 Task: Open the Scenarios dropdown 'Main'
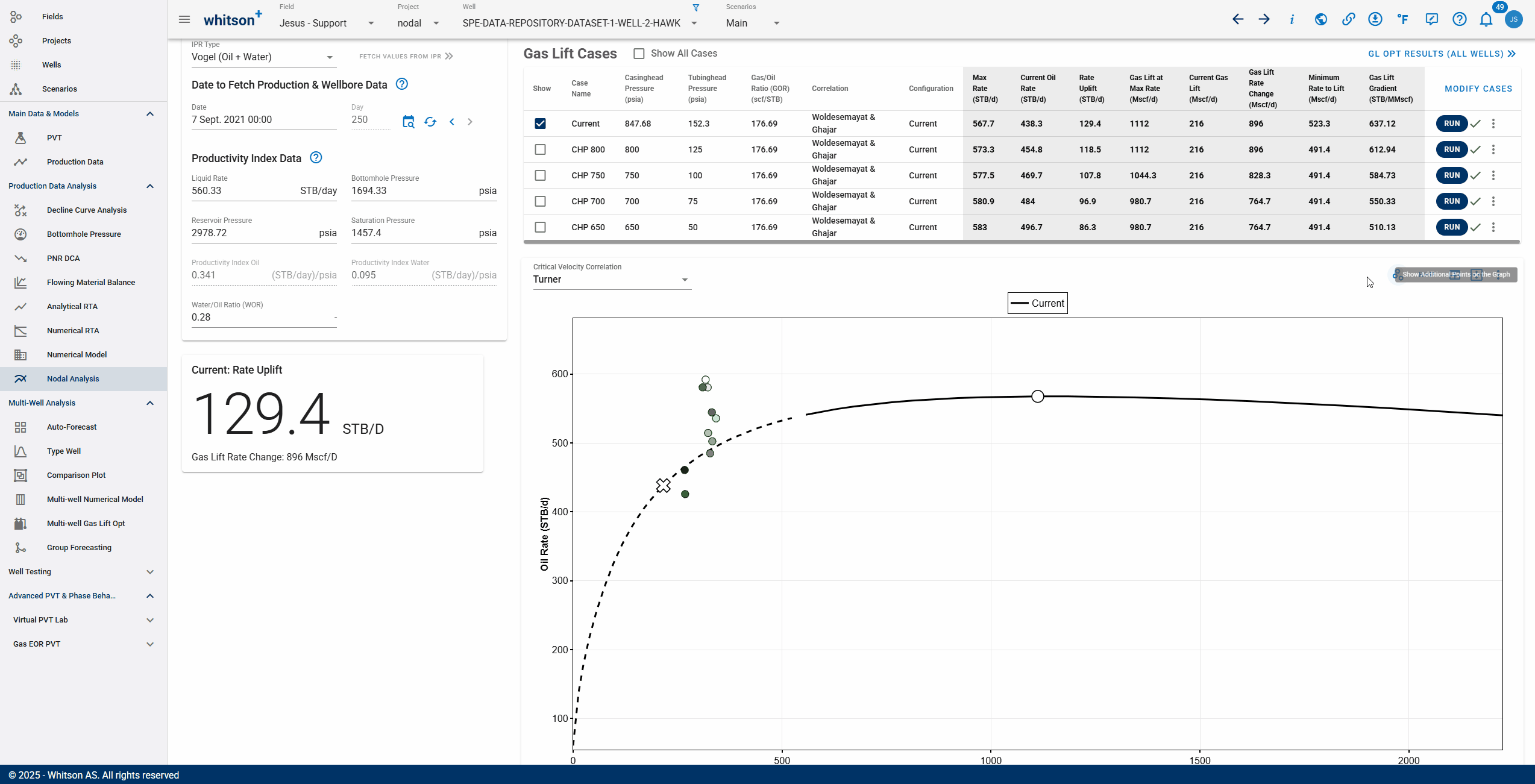point(753,23)
